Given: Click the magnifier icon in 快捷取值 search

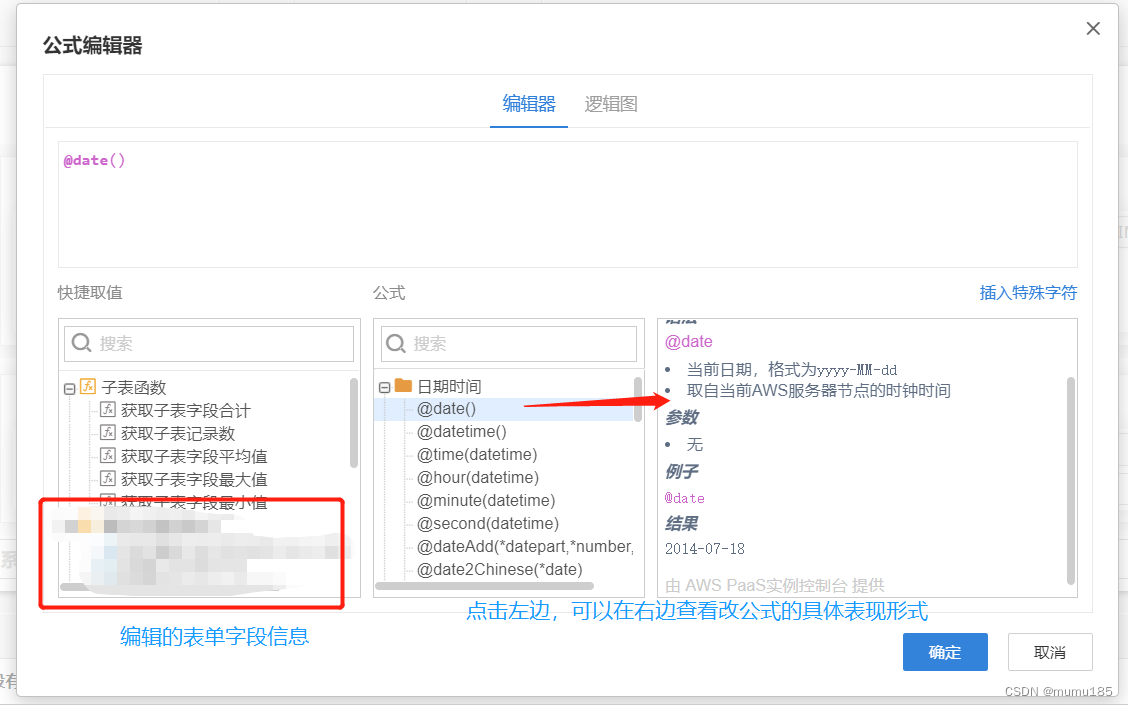Looking at the screenshot, I should (82, 343).
